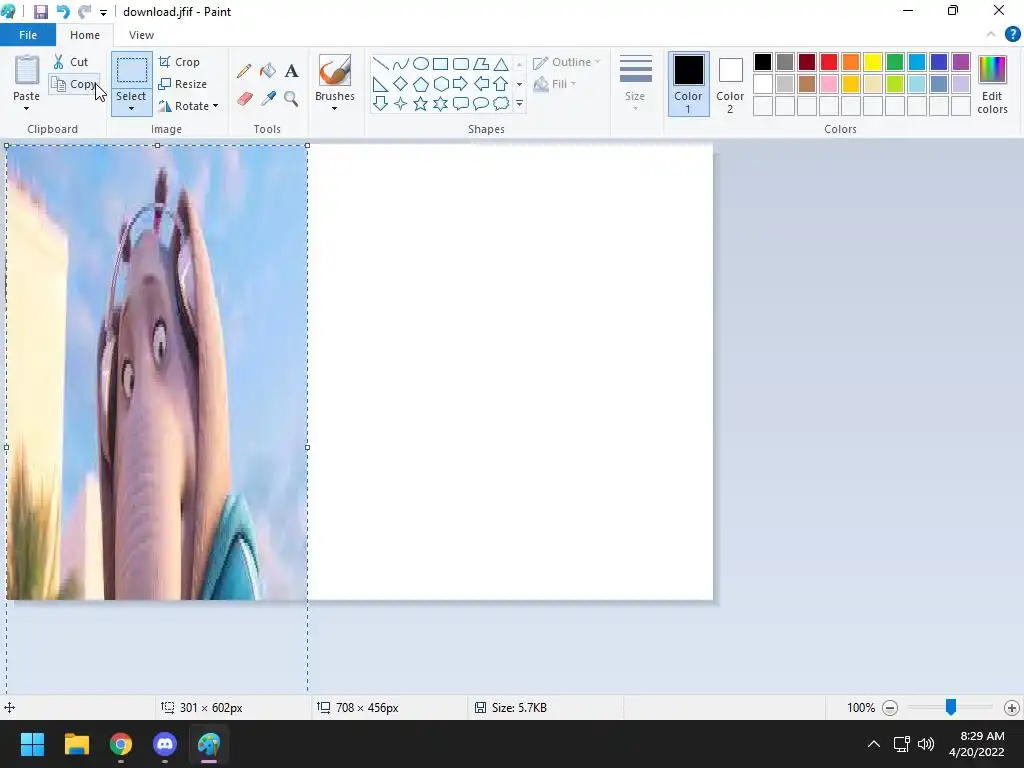Viewport: 1024px width, 768px height.
Task: Open Edit colors dialog
Action: pos(992,85)
